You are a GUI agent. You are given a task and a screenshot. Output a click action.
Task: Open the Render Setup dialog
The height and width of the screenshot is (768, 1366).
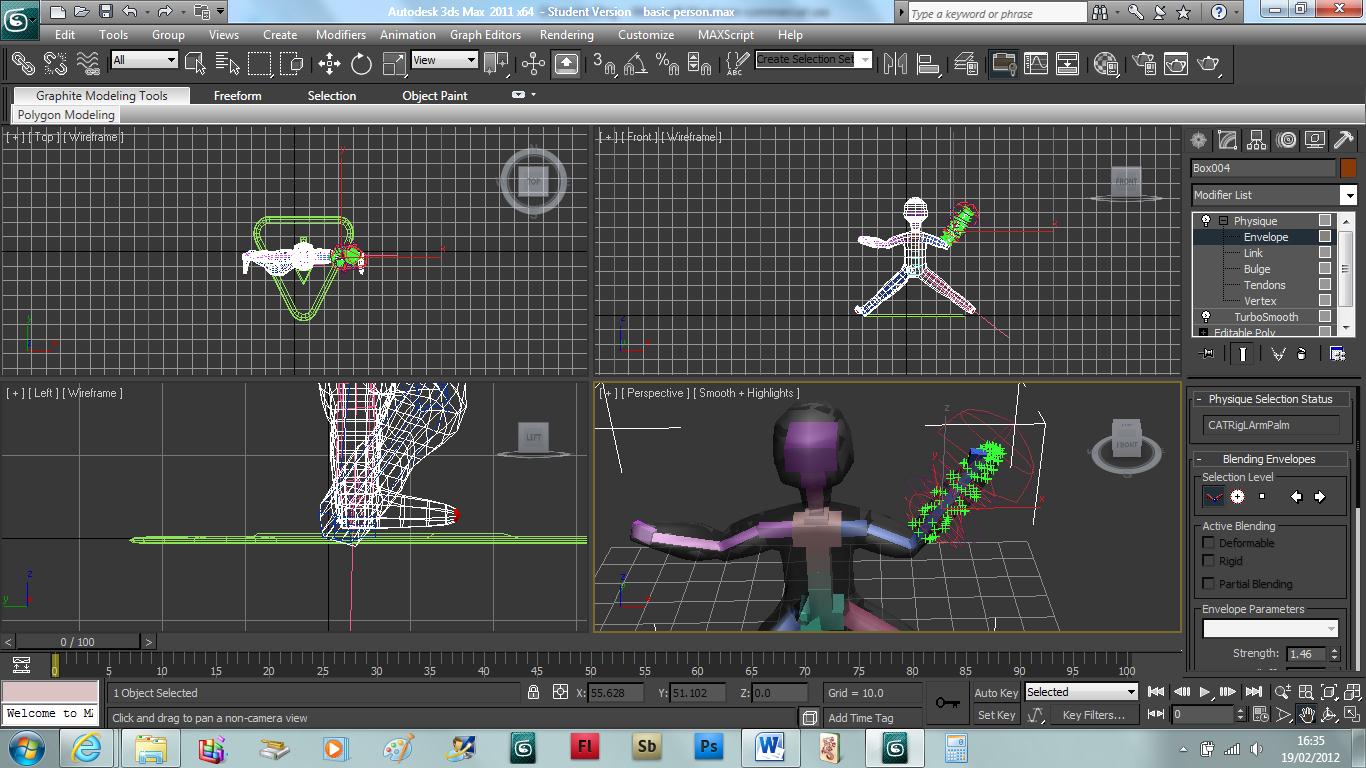tap(1146, 64)
